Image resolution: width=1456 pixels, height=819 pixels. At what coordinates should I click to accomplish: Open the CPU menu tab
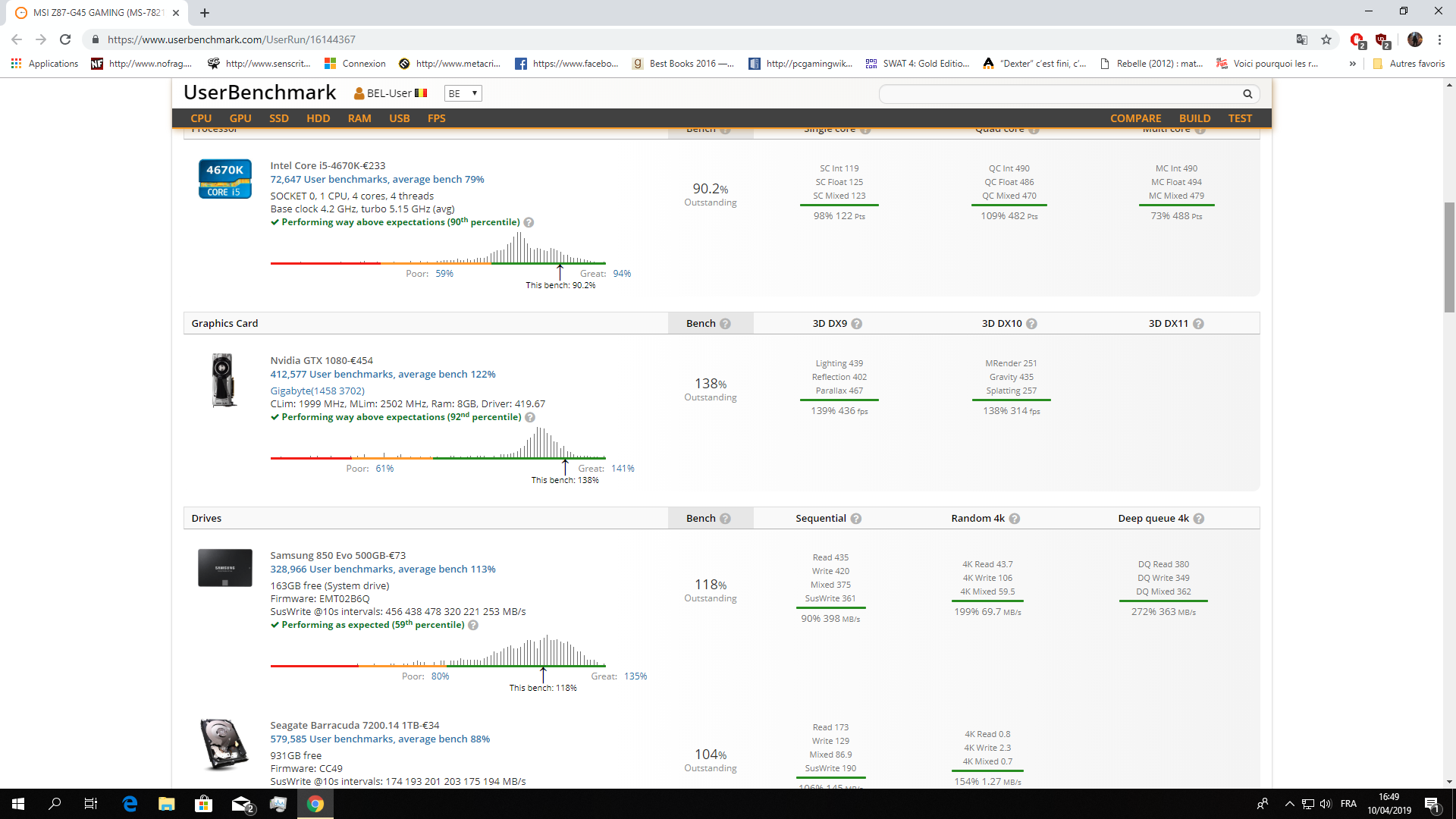click(201, 118)
